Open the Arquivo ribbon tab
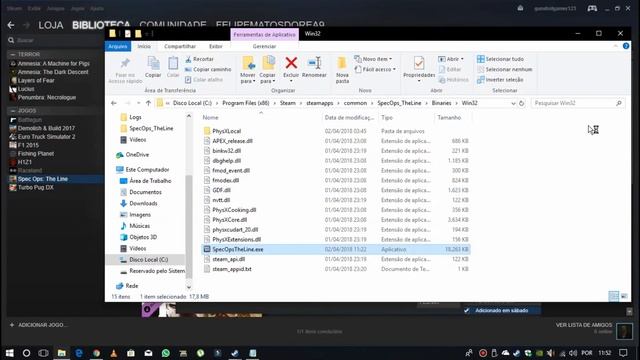The width and height of the screenshot is (640, 360). (118, 46)
